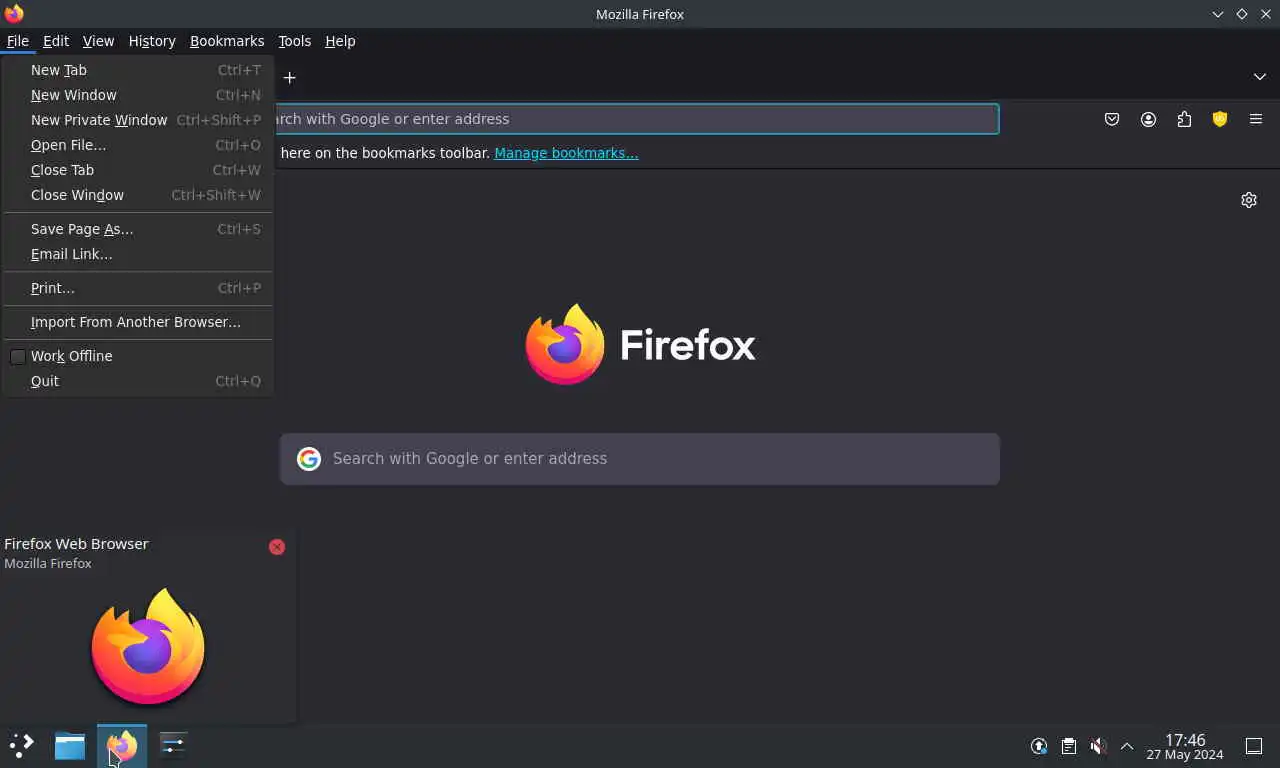The image size is (1280, 768).
Task: Click the muted volume tray icon
Action: (x=1098, y=746)
